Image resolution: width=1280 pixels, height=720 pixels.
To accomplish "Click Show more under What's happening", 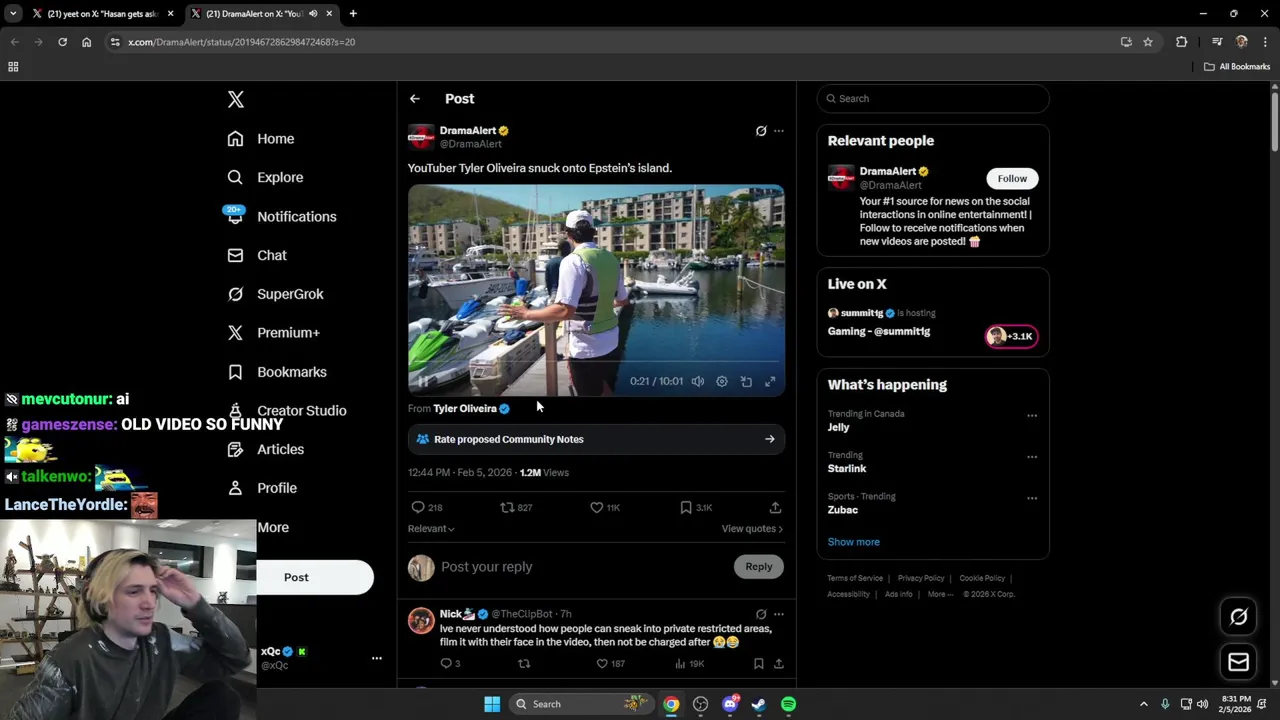I will coord(853,542).
